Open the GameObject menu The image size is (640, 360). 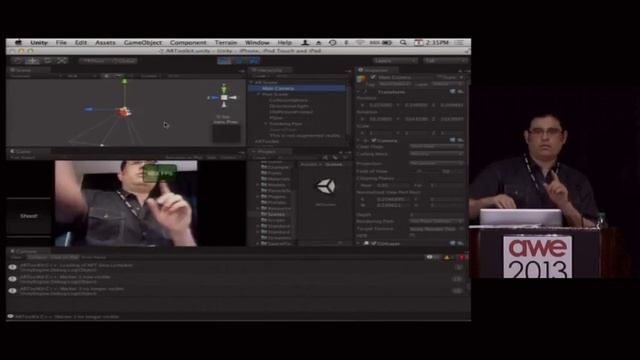pos(142,42)
